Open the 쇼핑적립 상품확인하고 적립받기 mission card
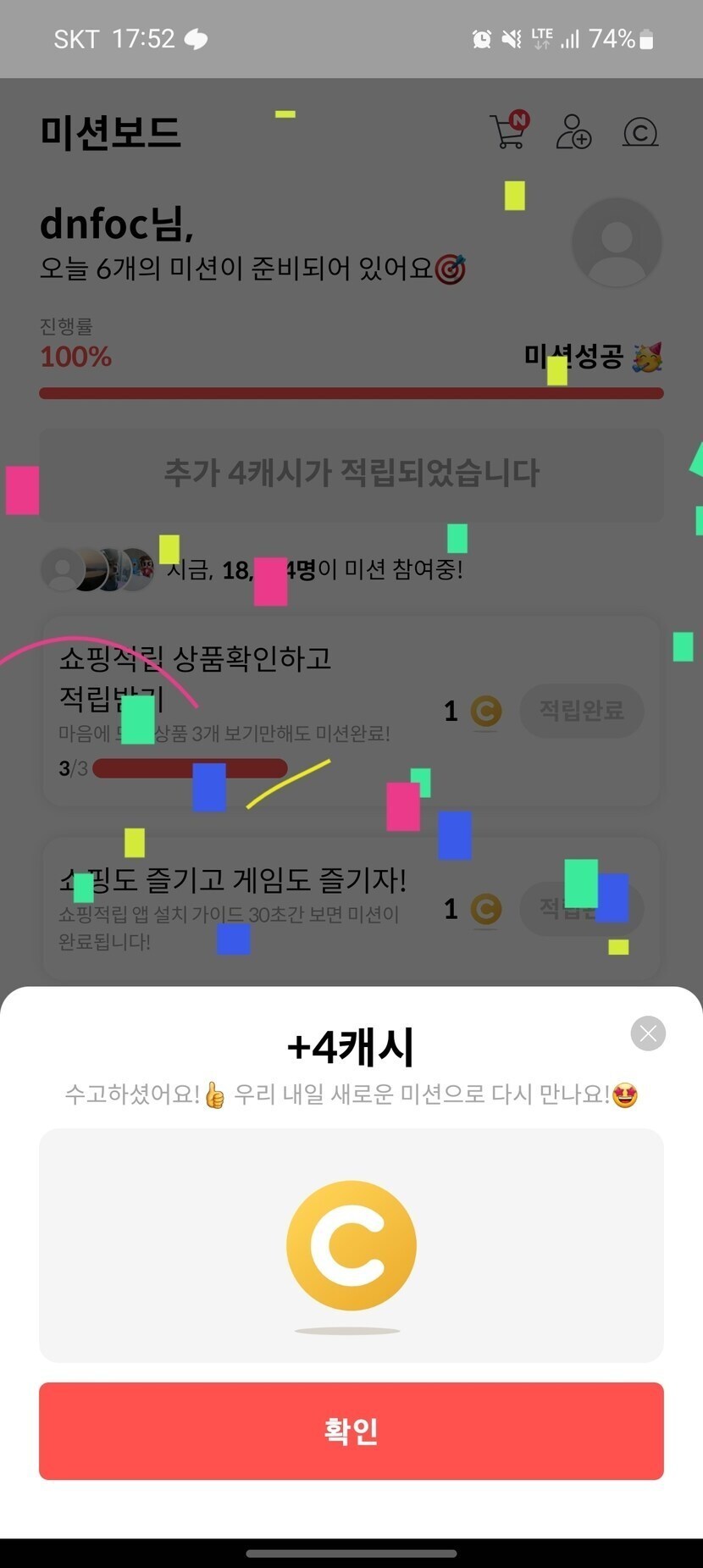The width and height of the screenshot is (703, 1568). [351, 712]
